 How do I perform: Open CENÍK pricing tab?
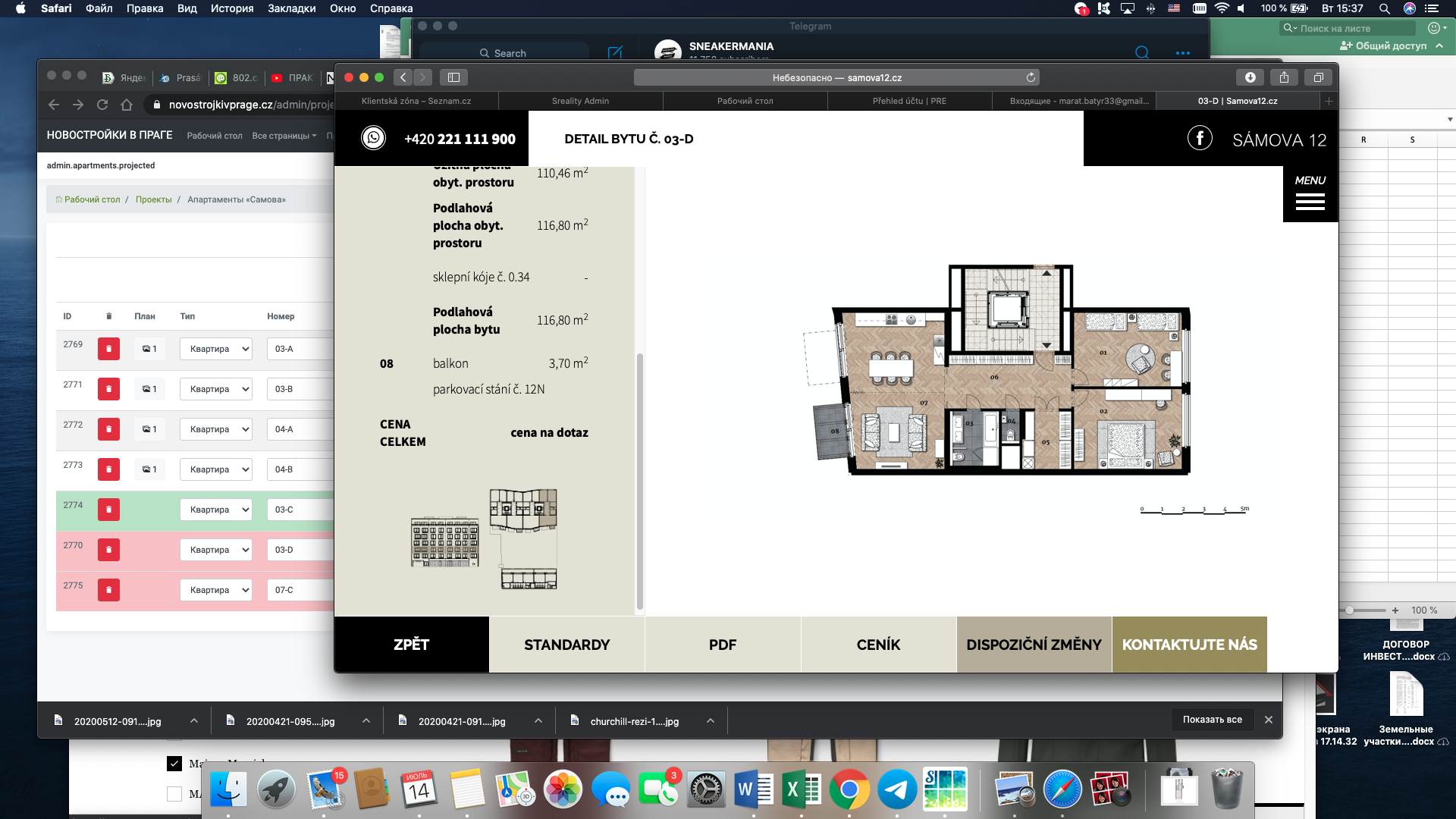877,644
